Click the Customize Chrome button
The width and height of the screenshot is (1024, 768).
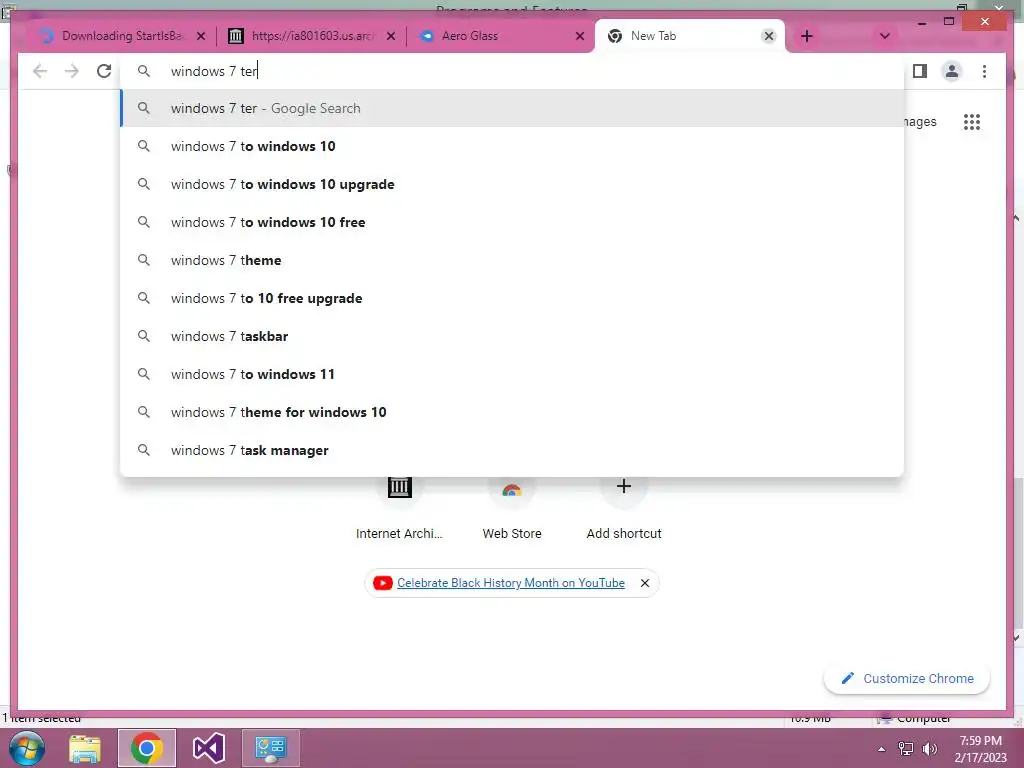(x=907, y=679)
